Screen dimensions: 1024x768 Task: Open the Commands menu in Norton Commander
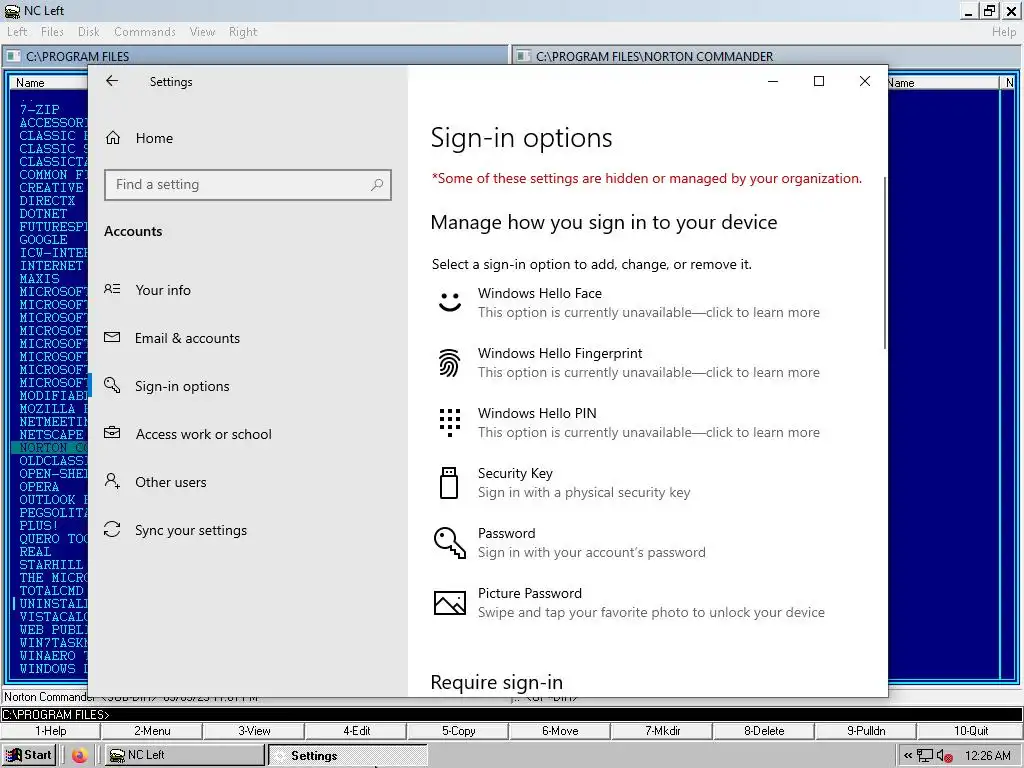pyautogui.click(x=144, y=32)
